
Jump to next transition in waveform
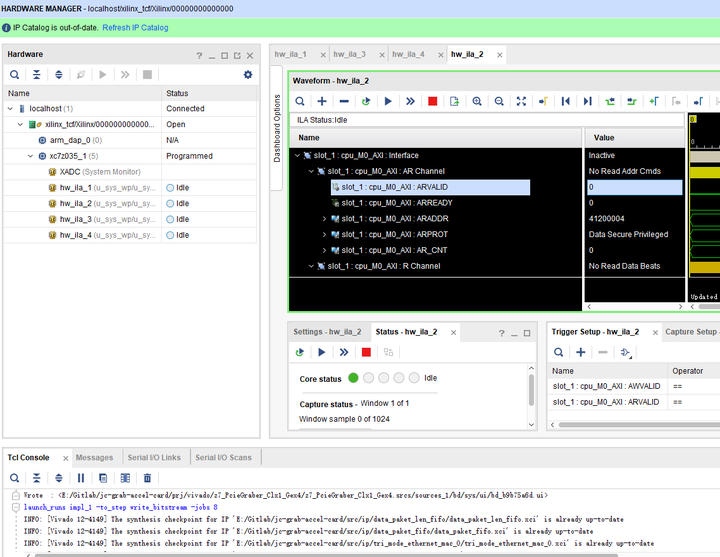632,101
